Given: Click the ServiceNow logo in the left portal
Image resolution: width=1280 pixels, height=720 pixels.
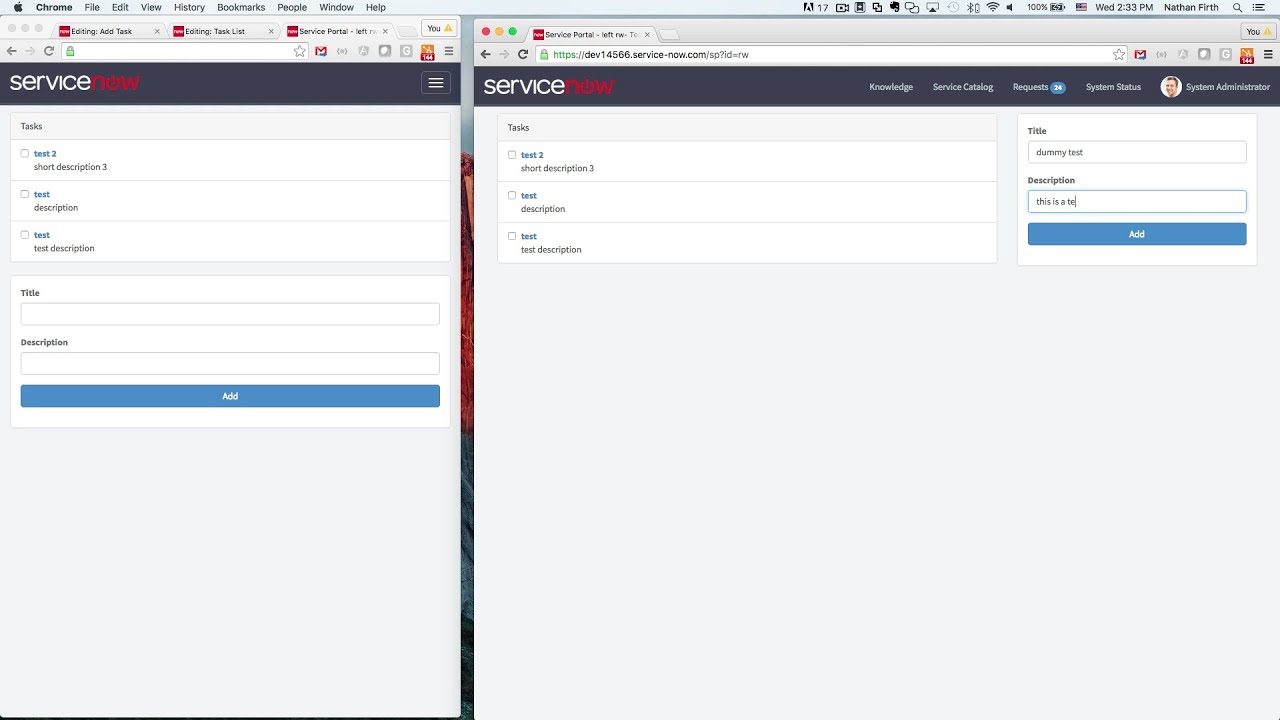Looking at the screenshot, I should click(75, 82).
